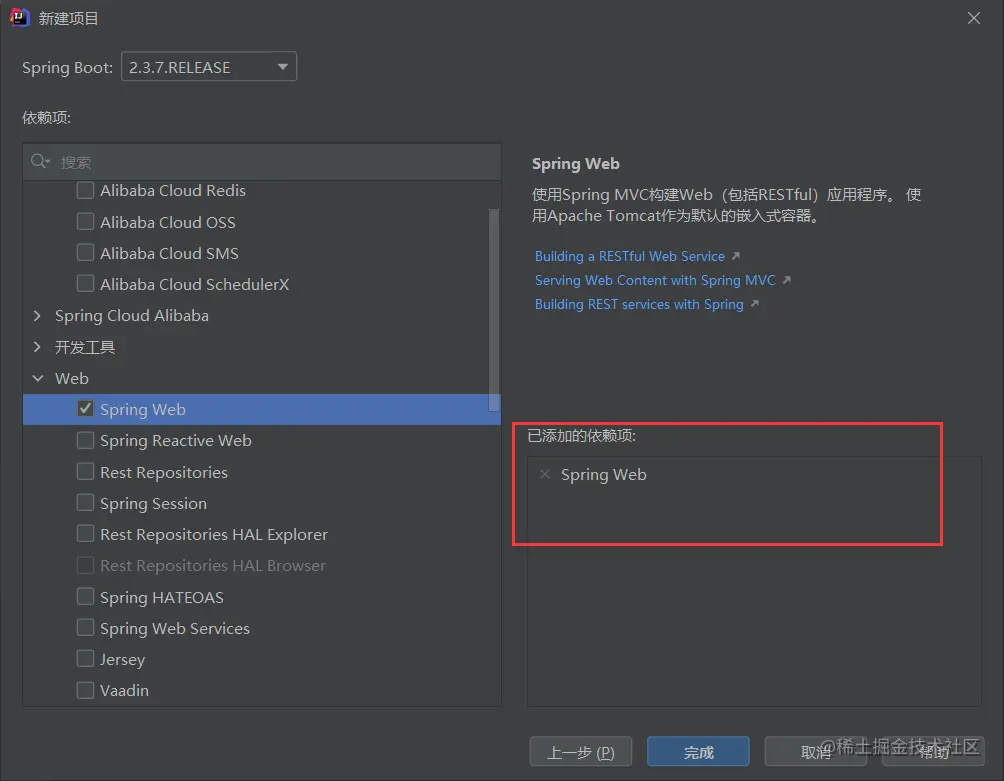The width and height of the screenshot is (1004, 781).
Task: Open the Spring Boot version dropdown
Action: click(209, 67)
